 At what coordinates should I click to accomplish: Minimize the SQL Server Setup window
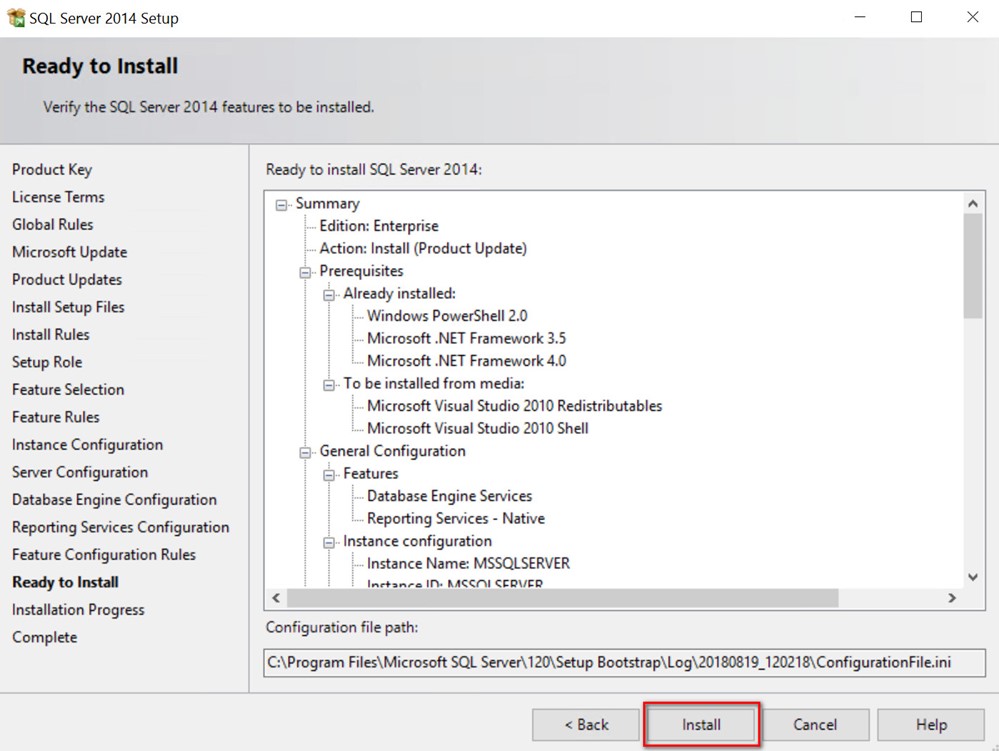(859, 17)
